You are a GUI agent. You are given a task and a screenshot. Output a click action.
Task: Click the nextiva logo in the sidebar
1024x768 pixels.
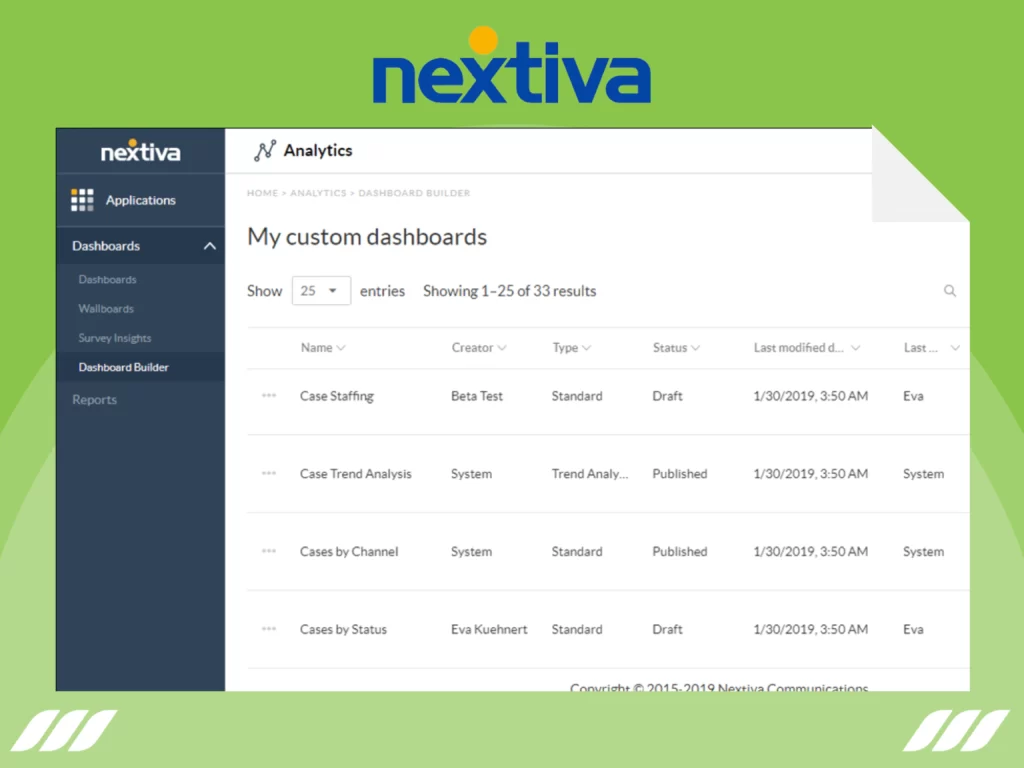click(140, 152)
